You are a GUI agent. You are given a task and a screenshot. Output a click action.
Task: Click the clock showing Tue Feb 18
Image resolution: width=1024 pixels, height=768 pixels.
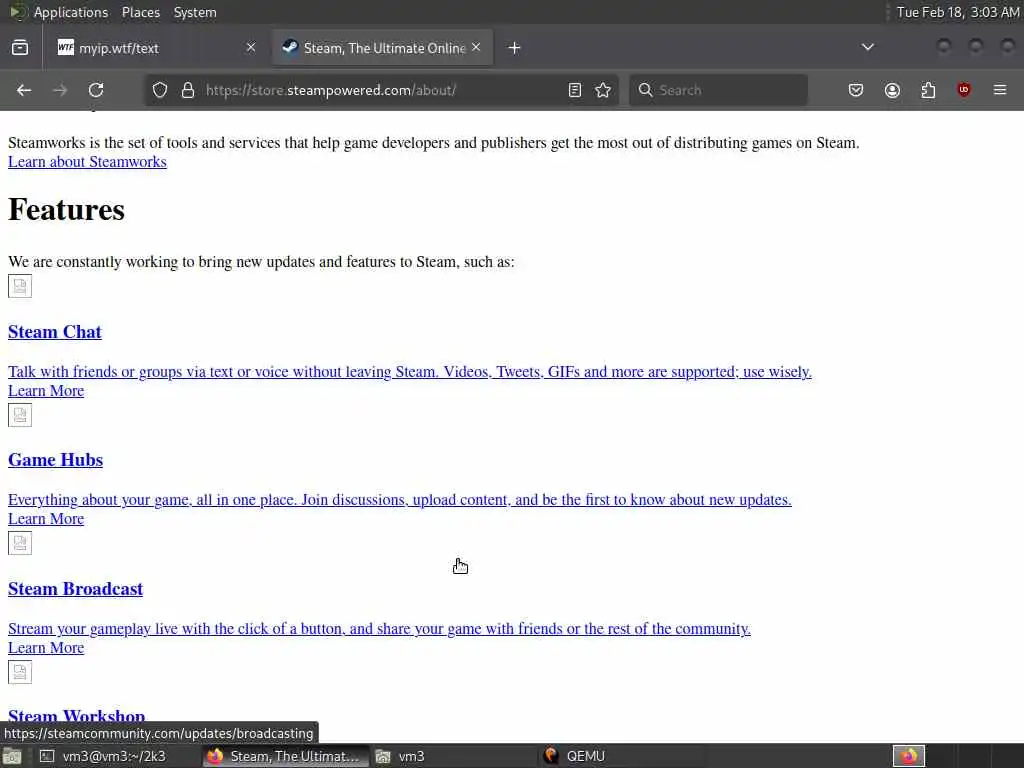(957, 12)
